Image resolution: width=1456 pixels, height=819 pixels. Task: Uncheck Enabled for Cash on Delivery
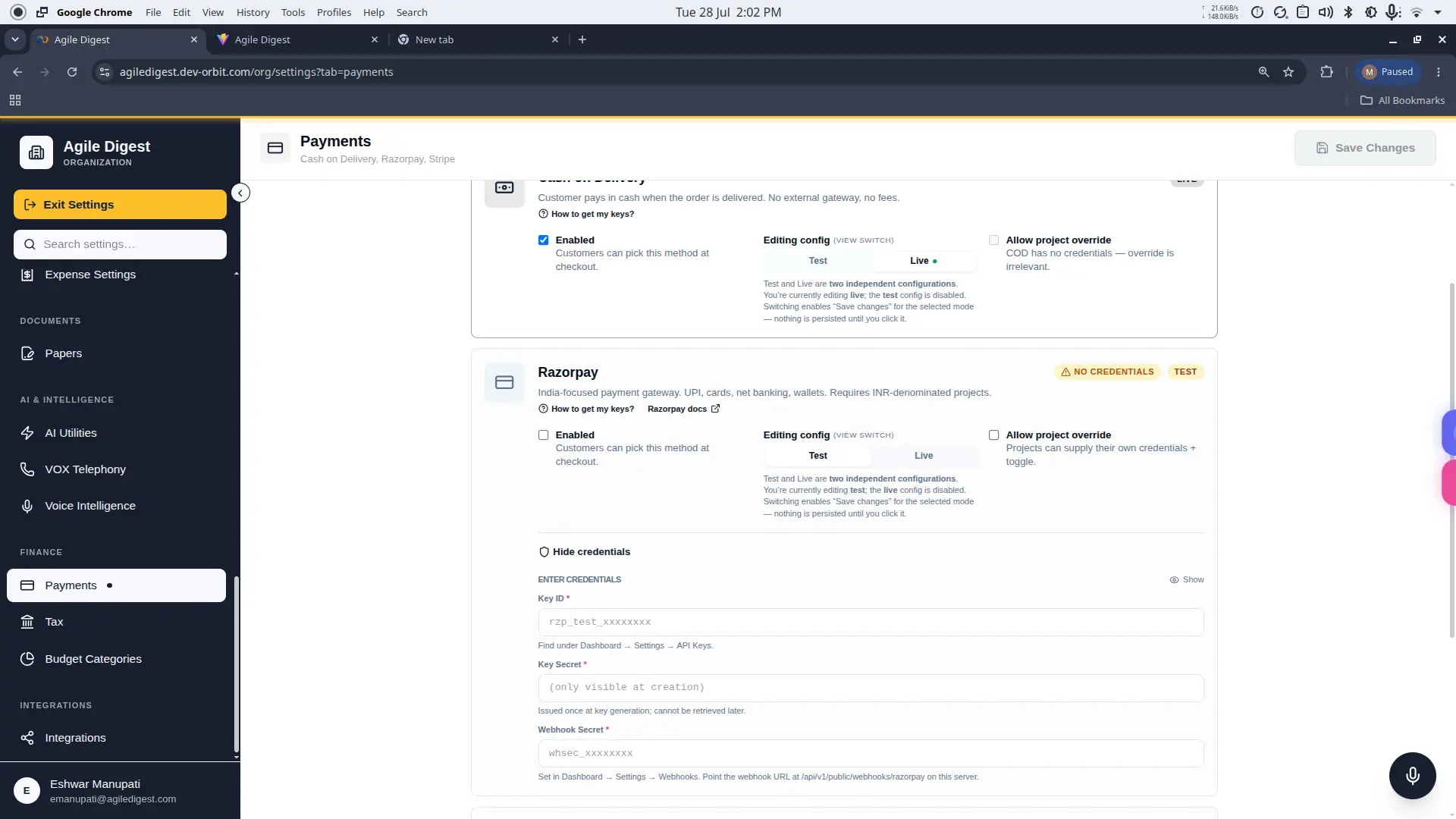point(543,240)
